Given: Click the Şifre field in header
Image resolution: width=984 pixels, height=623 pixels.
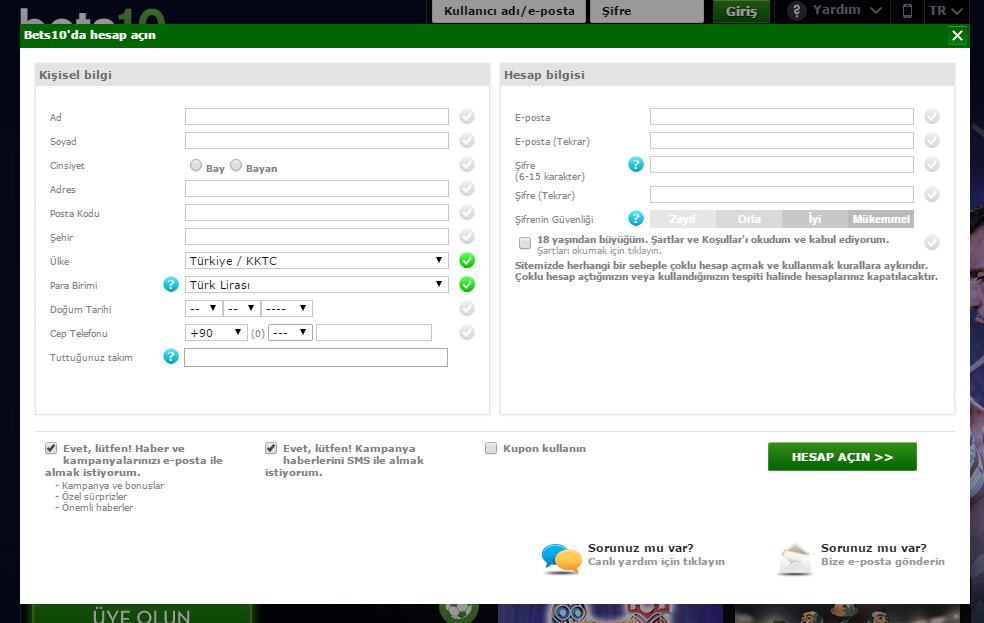Looking at the screenshot, I should point(647,11).
